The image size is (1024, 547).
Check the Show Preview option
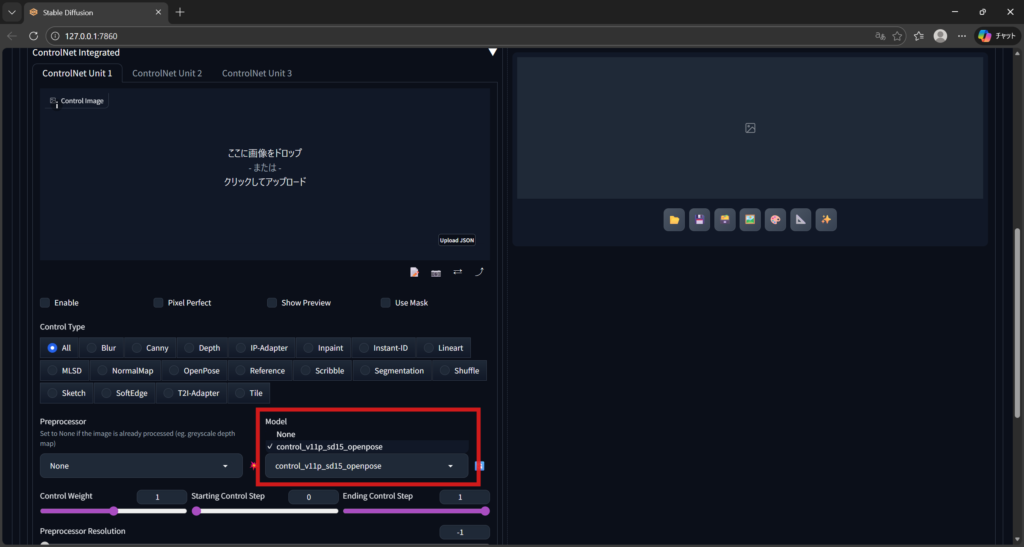[273, 303]
